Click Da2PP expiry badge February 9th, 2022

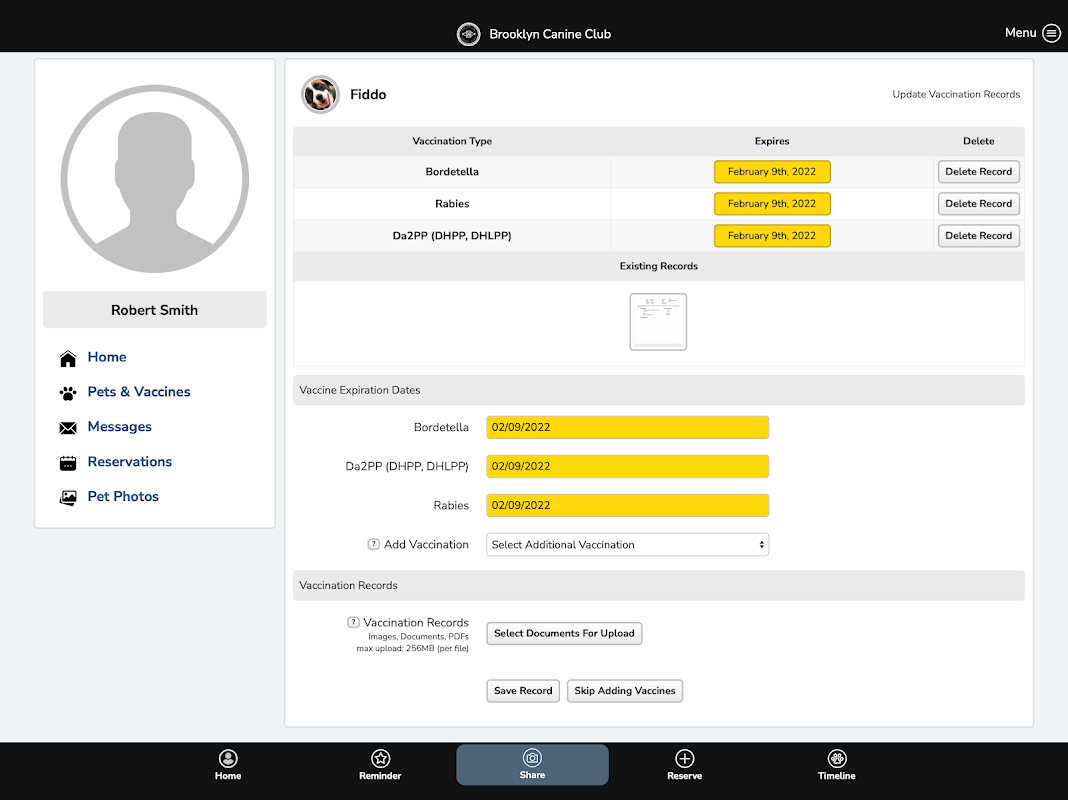772,236
